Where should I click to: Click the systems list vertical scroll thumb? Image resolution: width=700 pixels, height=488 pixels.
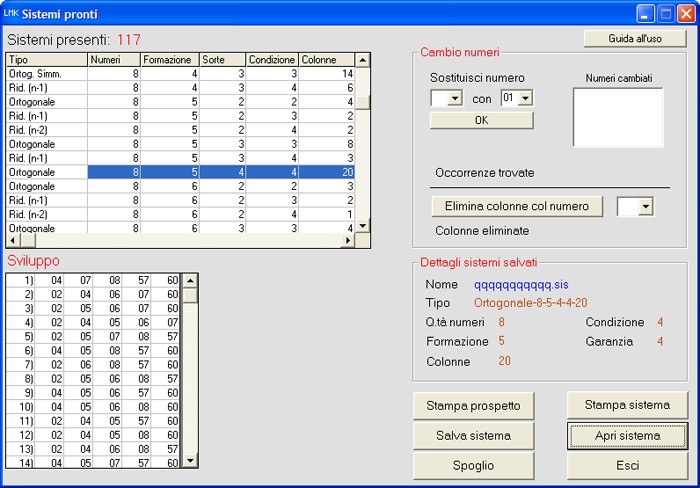(x=363, y=102)
